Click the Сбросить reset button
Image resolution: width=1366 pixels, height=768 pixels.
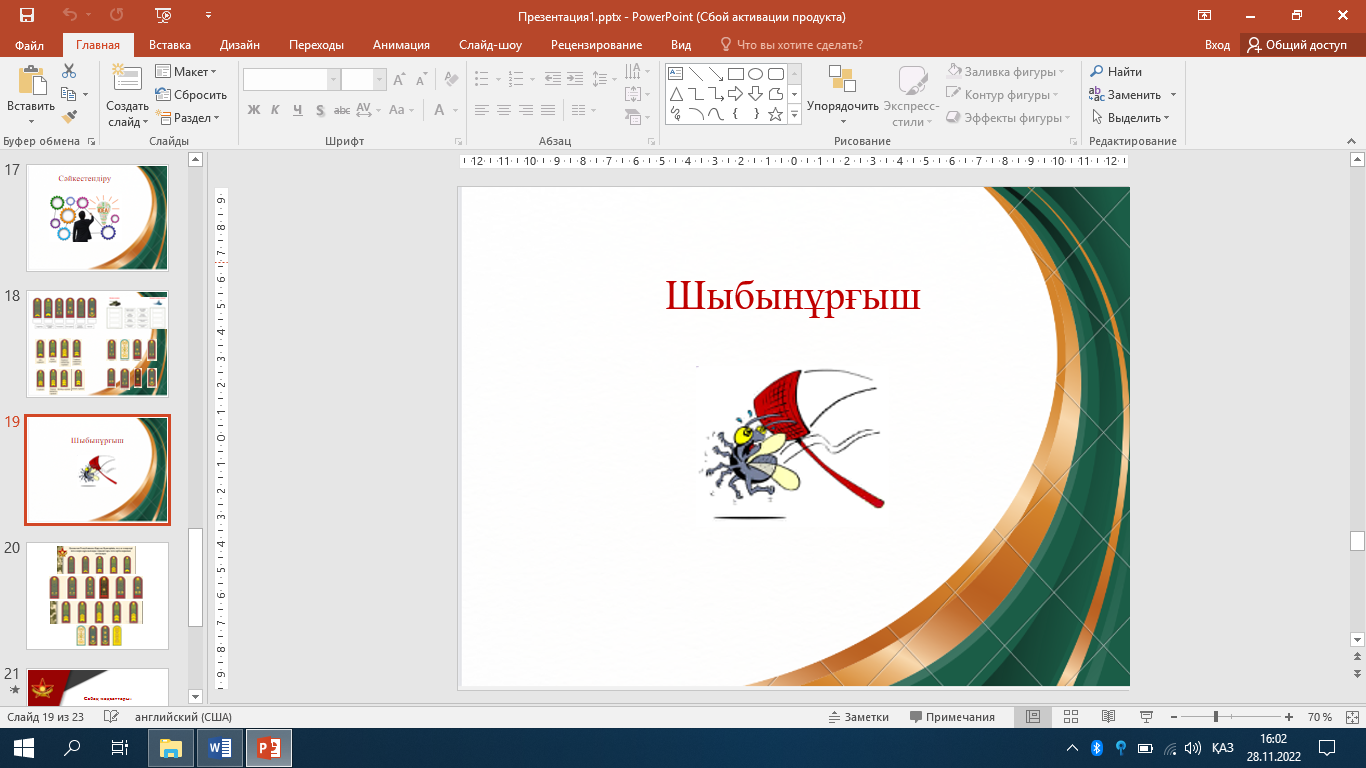[x=191, y=95]
